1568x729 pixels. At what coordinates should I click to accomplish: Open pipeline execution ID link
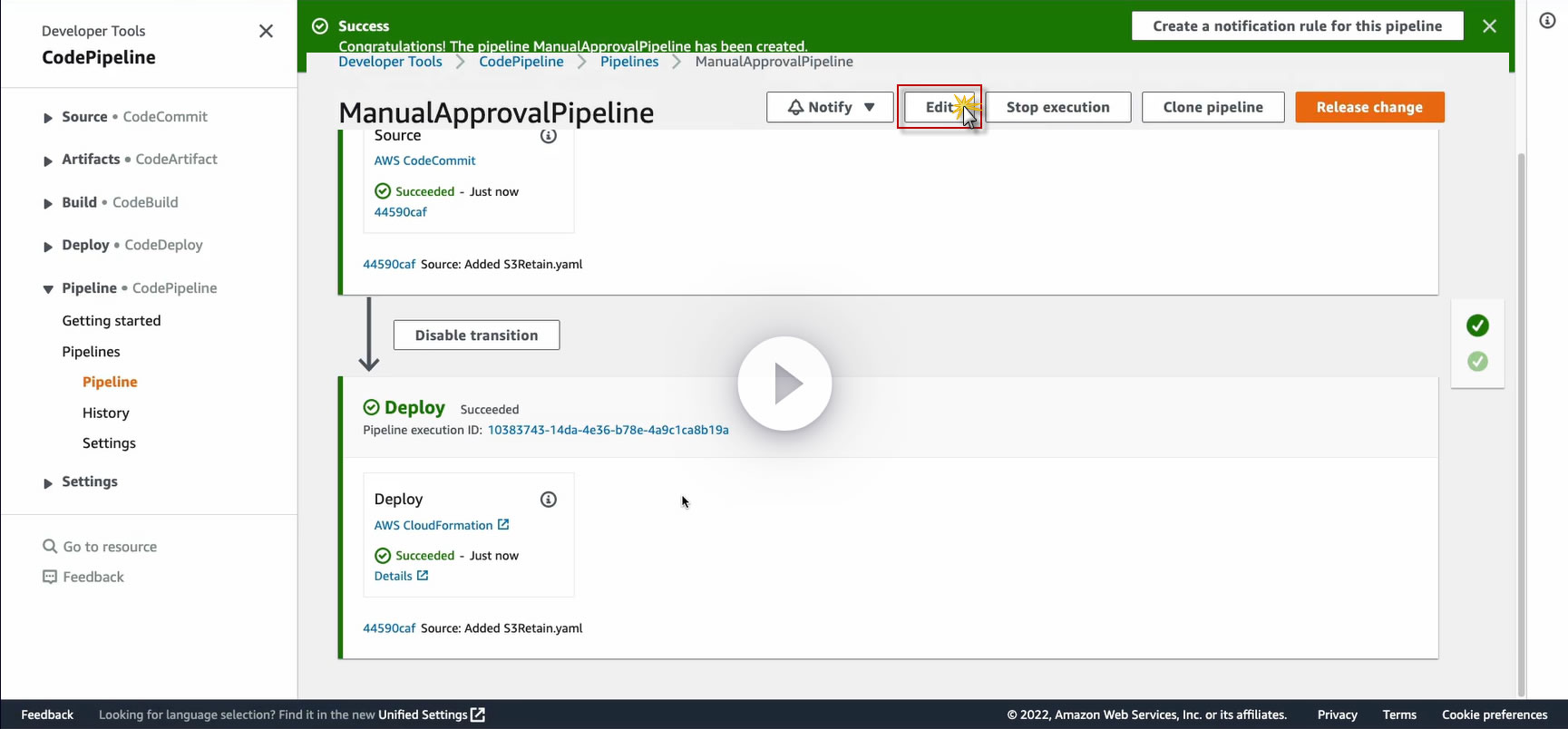609,430
